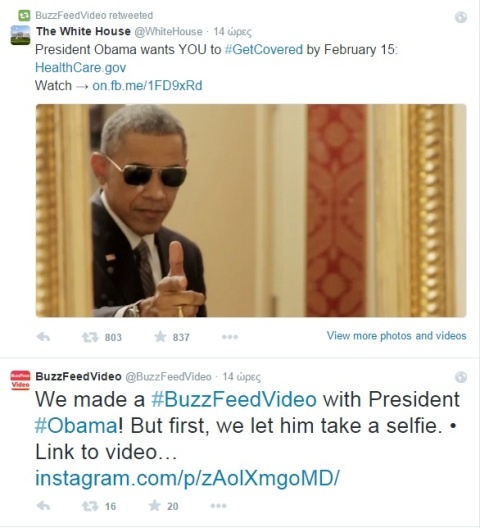Open more options on White House tweet
The width and height of the screenshot is (480, 528).
[230, 337]
